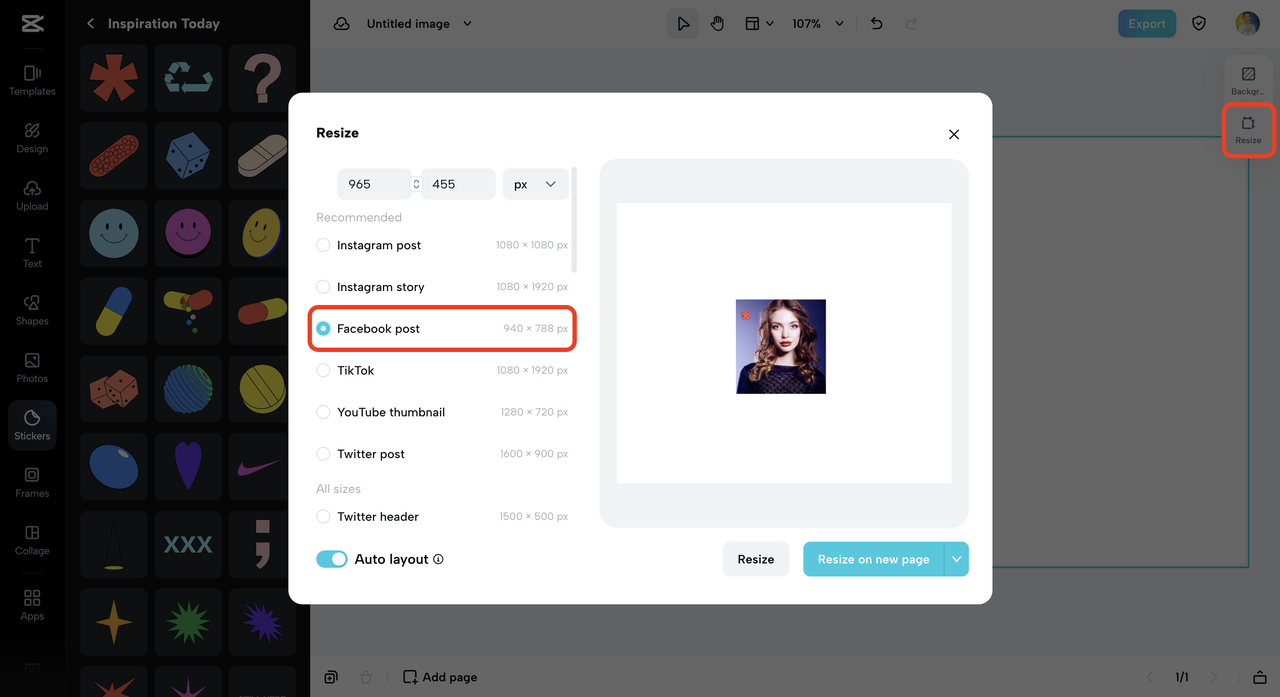Click the Resize button in dialog
Screen dimensions: 1280x697
756,559
